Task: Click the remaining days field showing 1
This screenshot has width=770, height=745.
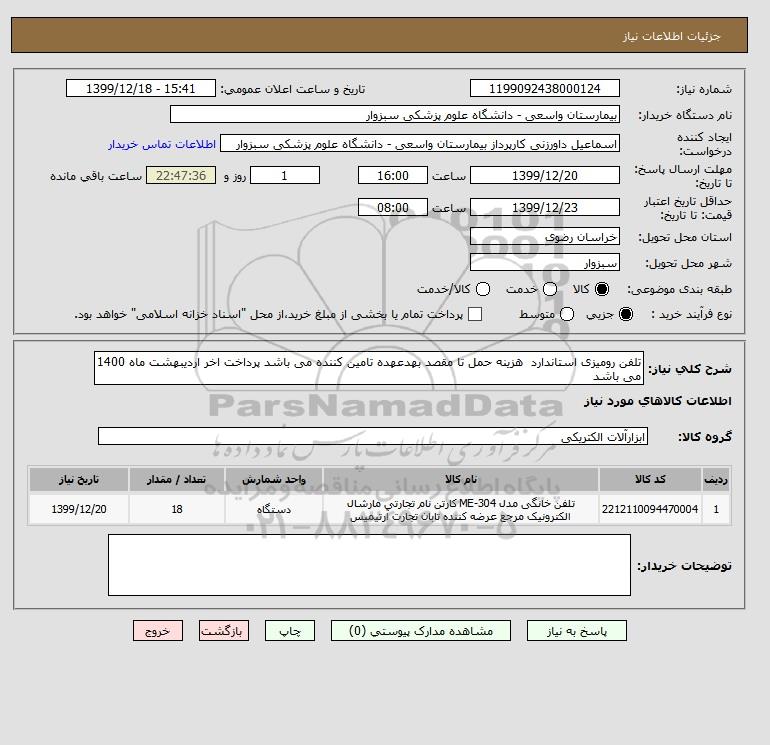Action: [285, 175]
